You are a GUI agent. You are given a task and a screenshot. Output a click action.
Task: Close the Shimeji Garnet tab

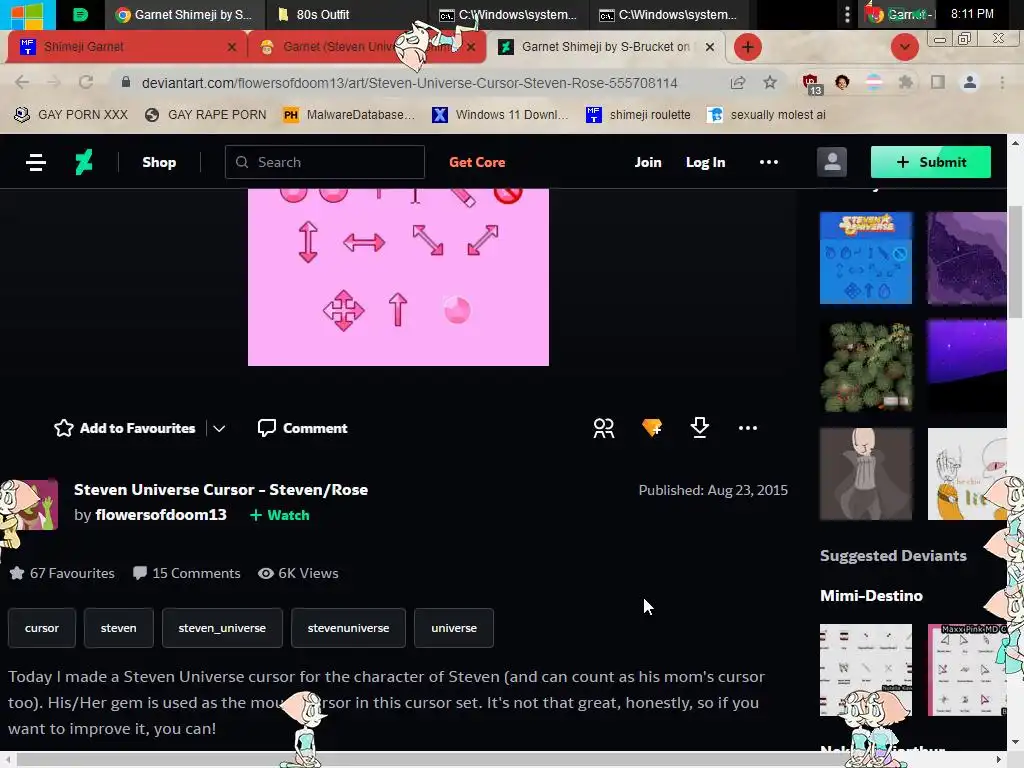click(232, 47)
